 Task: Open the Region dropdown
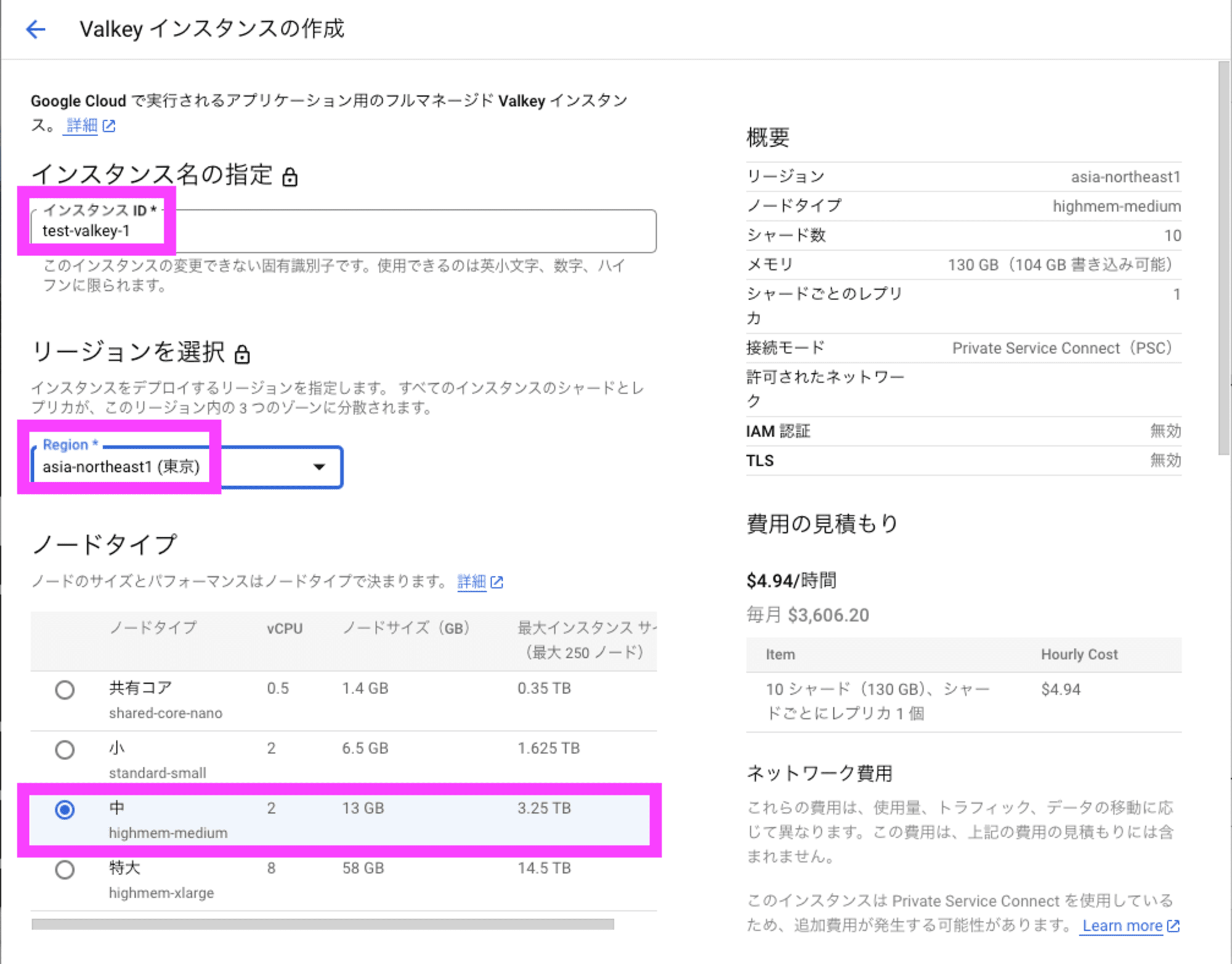[187, 467]
